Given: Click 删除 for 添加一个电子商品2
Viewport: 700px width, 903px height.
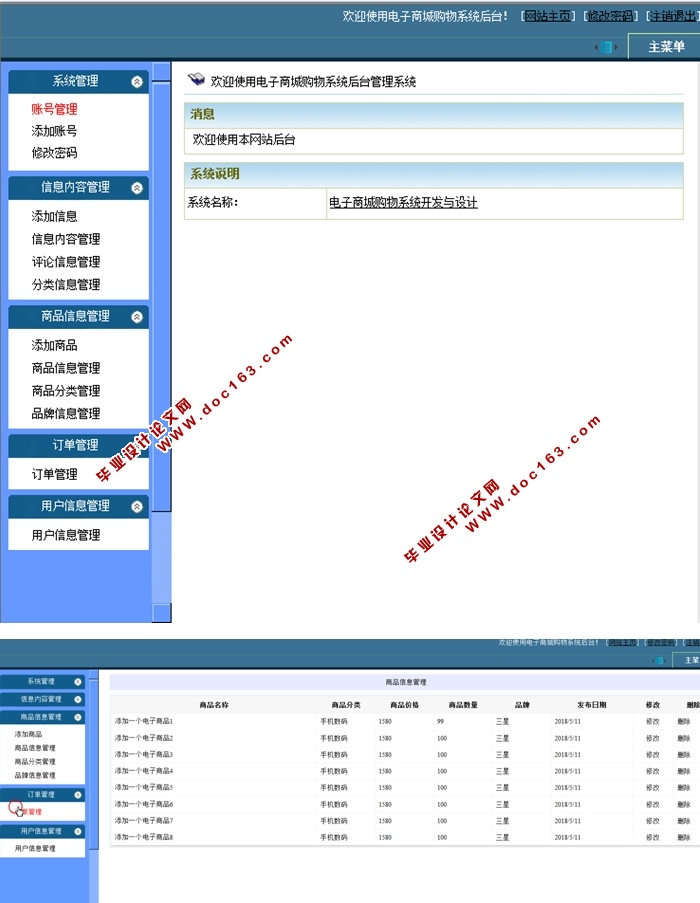Looking at the screenshot, I should [683, 738].
